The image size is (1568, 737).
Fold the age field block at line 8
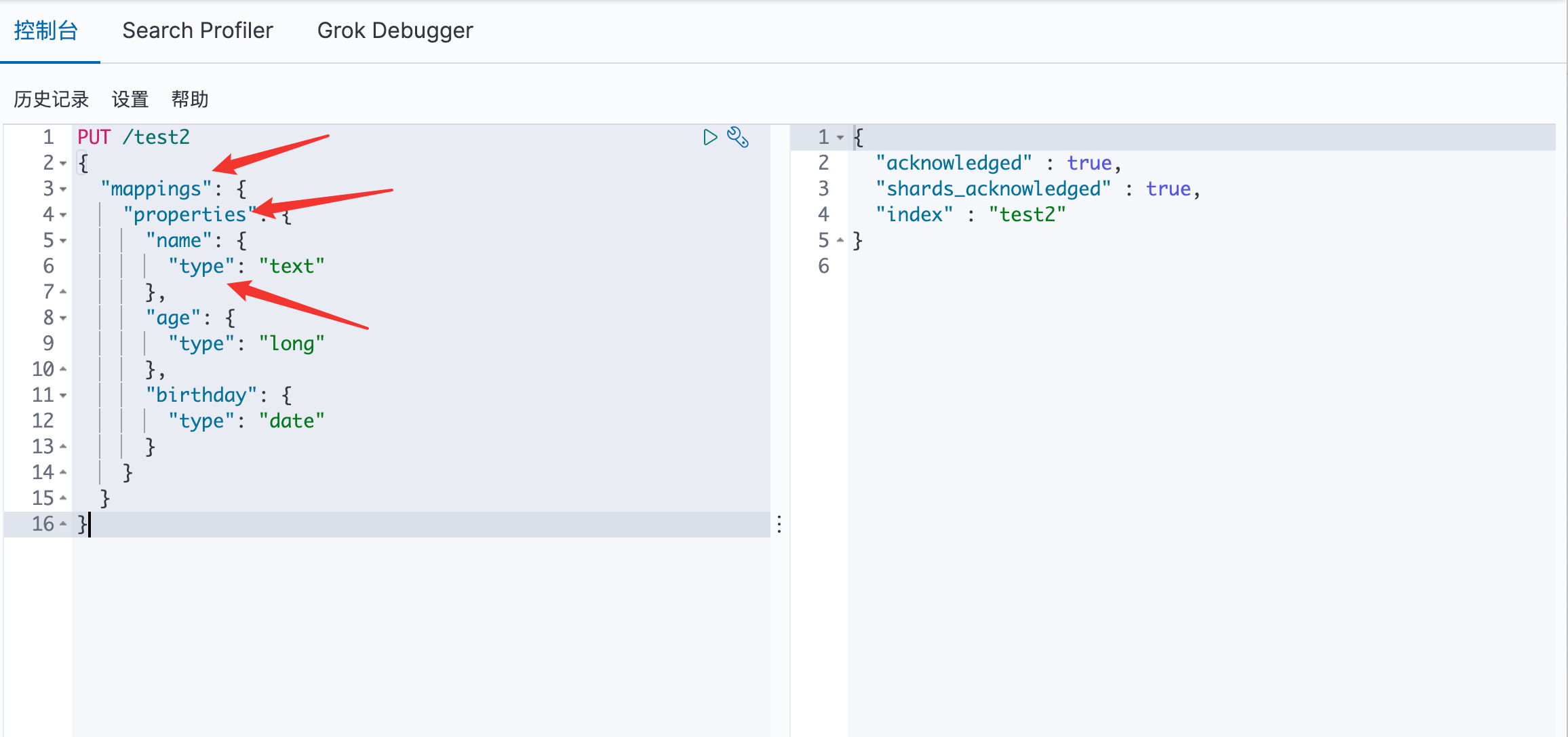63,318
